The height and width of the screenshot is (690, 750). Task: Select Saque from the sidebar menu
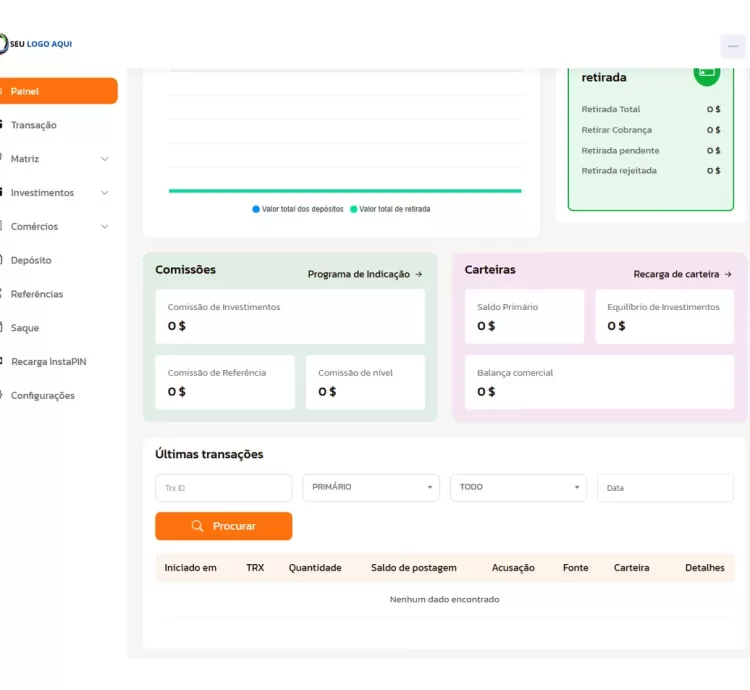[x=25, y=328]
